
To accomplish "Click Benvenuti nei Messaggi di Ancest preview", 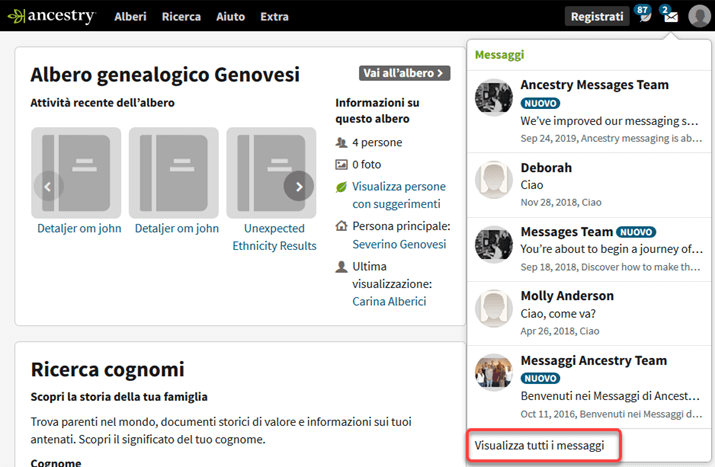I will [610, 396].
